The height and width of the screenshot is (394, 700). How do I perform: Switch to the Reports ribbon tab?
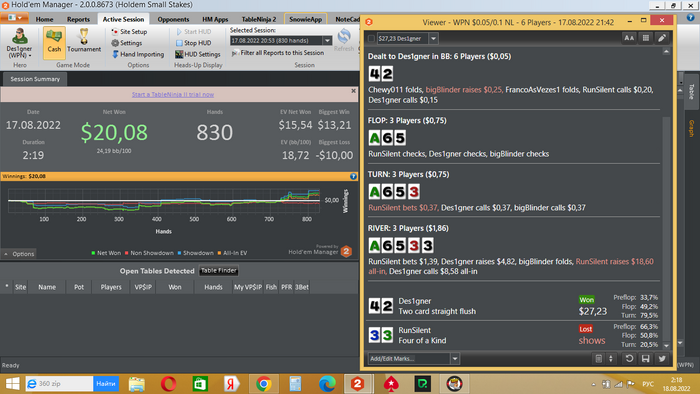78,19
